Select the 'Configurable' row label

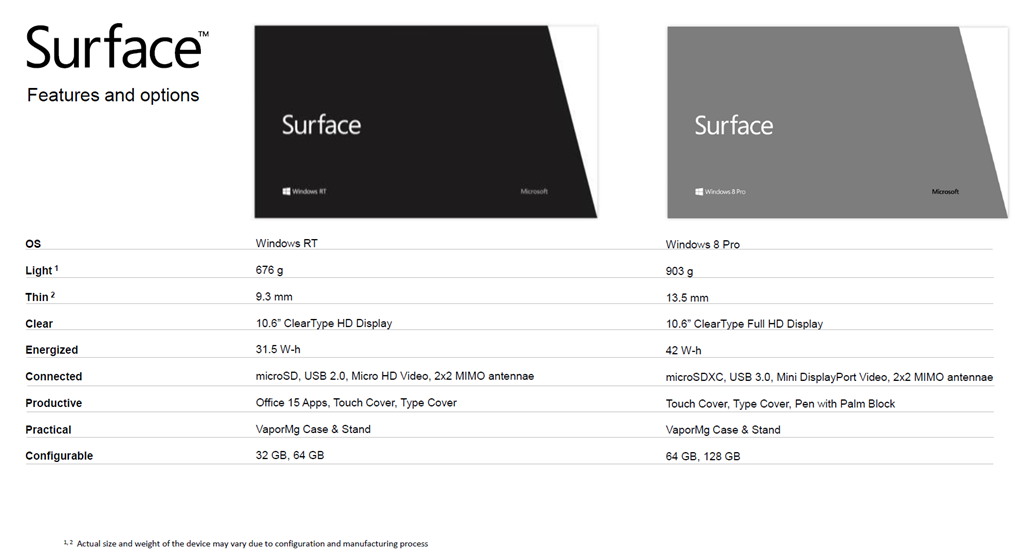point(59,456)
